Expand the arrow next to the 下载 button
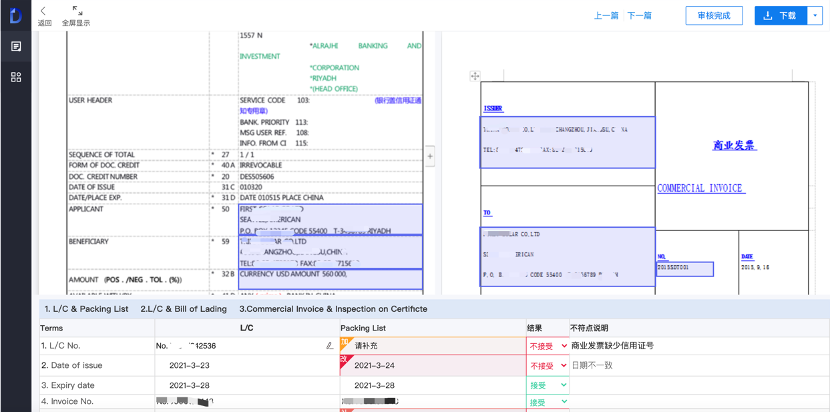The image size is (830, 412). click(814, 16)
